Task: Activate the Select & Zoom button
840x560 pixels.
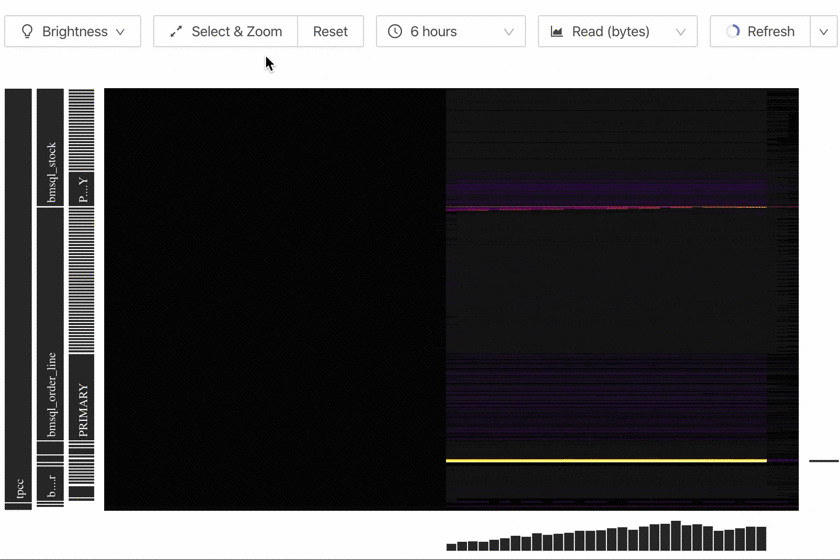Action: pyautogui.click(x=225, y=32)
